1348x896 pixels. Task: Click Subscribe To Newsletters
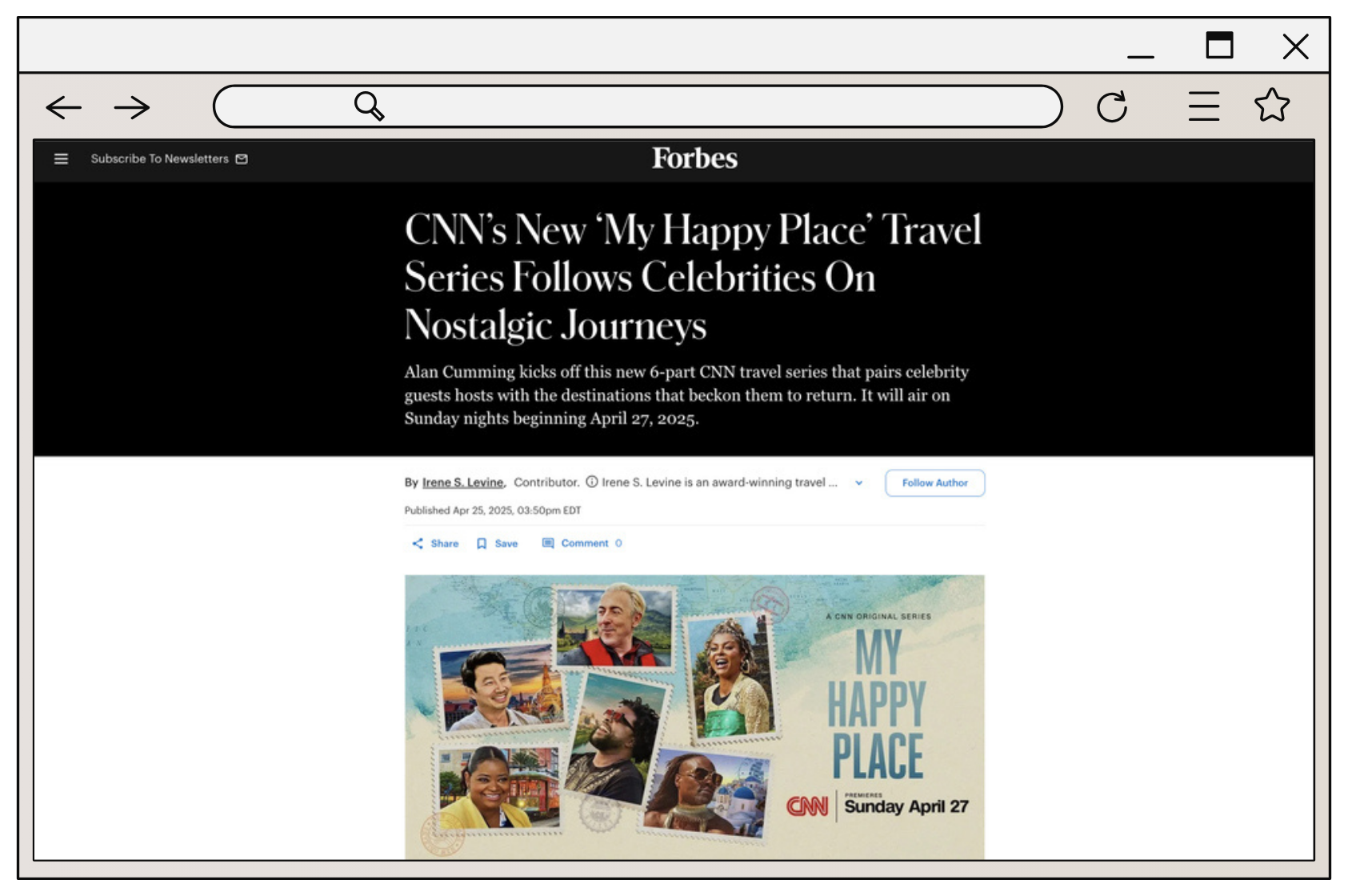159,158
